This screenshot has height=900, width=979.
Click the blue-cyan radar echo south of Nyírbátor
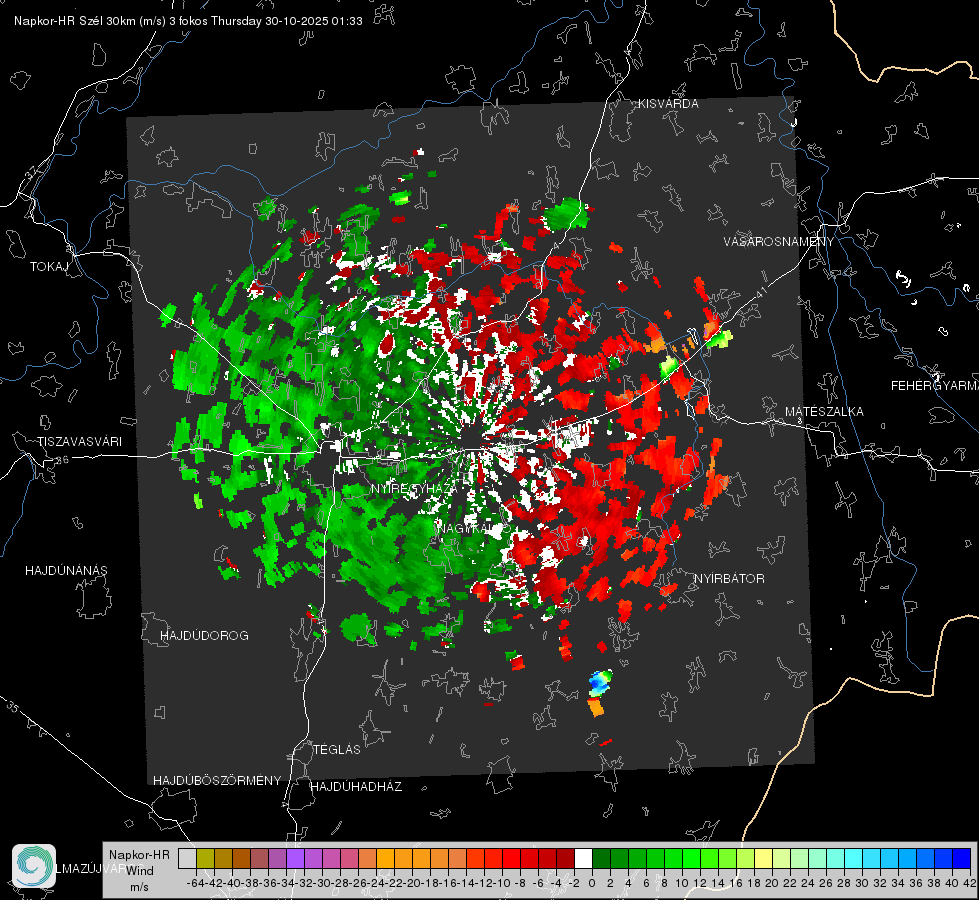coord(600,683)
